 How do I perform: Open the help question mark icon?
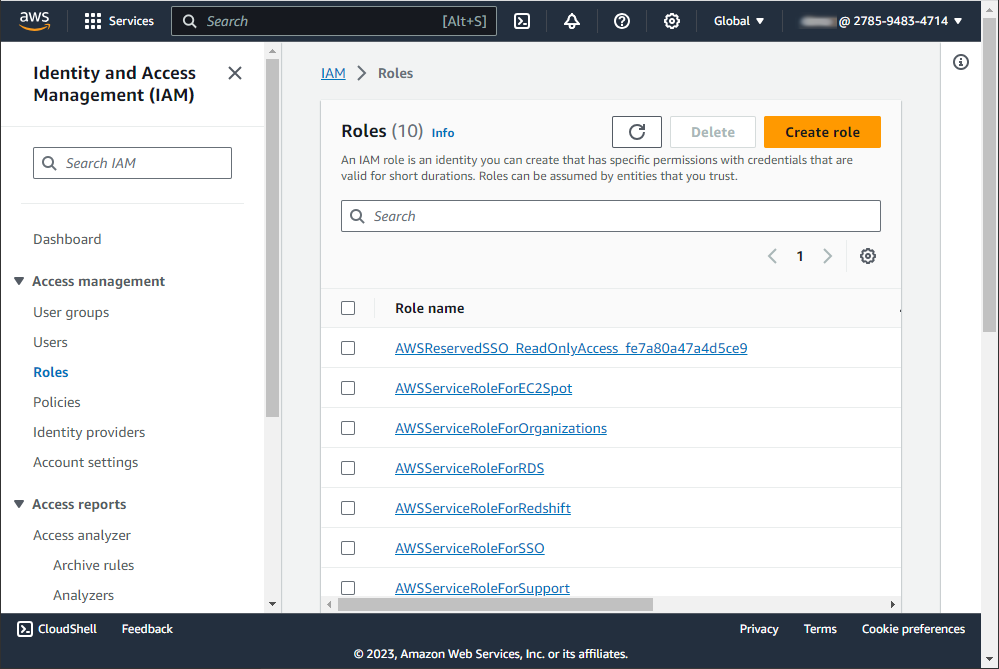[622, 21]
